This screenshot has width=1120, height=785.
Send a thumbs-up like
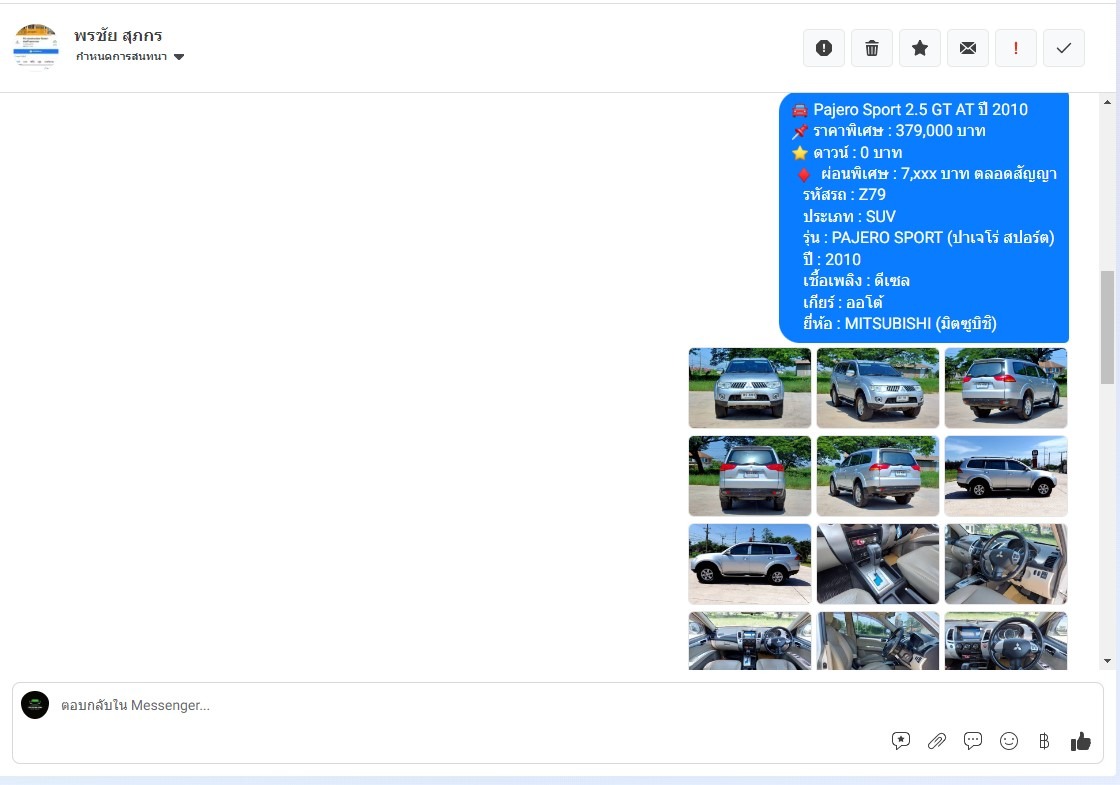[1081, 741]
